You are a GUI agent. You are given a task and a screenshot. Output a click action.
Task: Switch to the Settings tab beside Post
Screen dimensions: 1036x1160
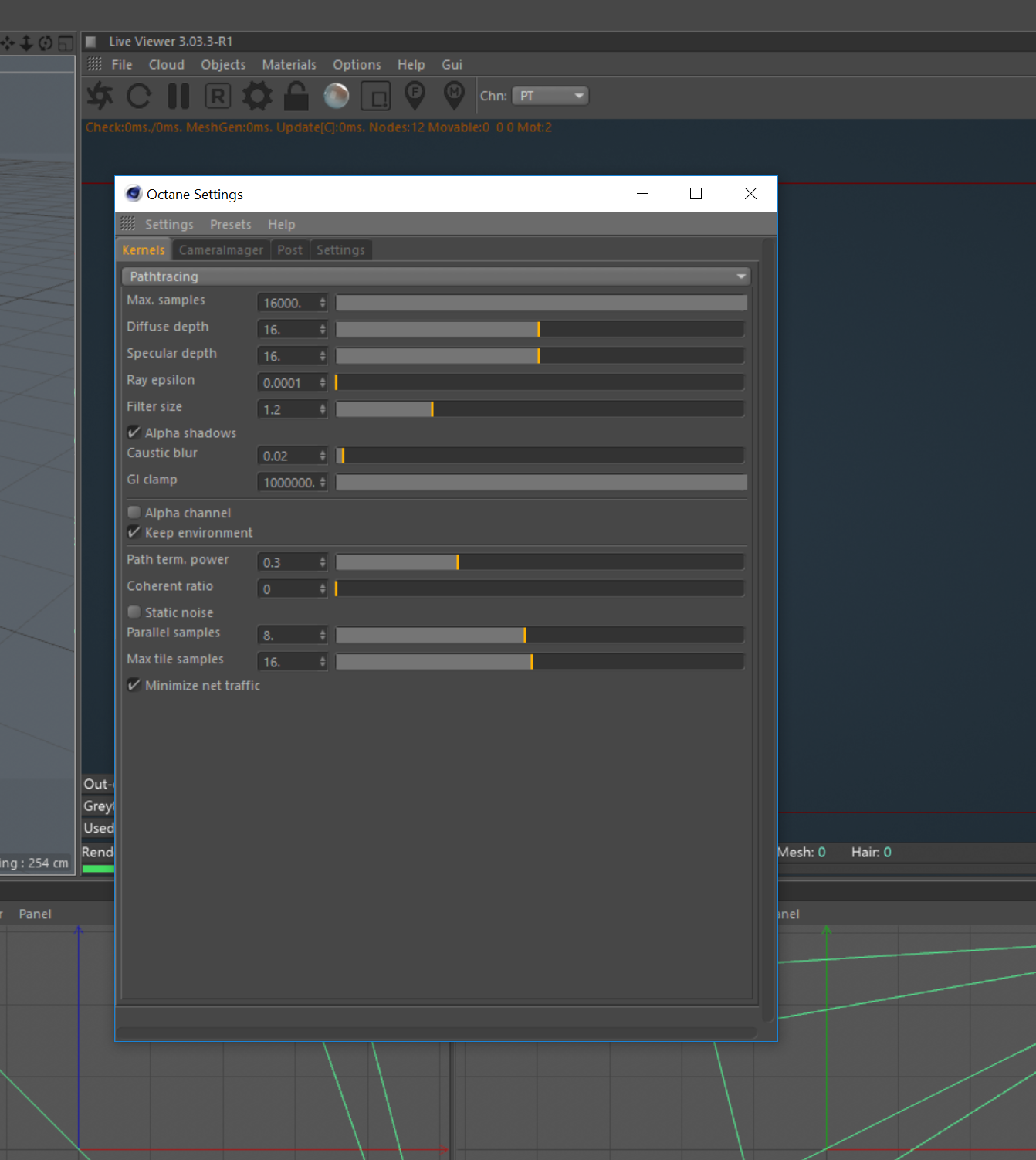(x=340, y=250)
